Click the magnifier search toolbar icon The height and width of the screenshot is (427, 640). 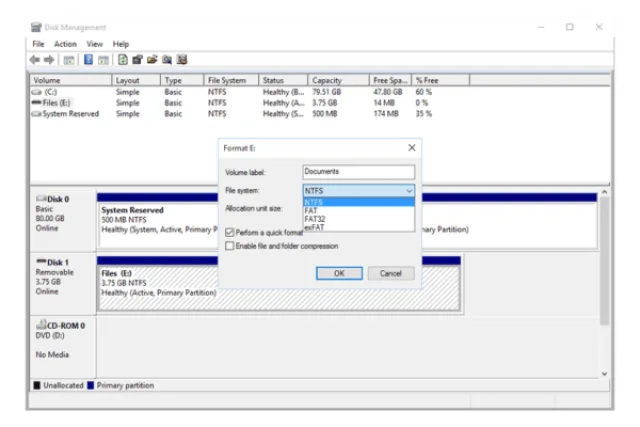(x=167, y=60)
